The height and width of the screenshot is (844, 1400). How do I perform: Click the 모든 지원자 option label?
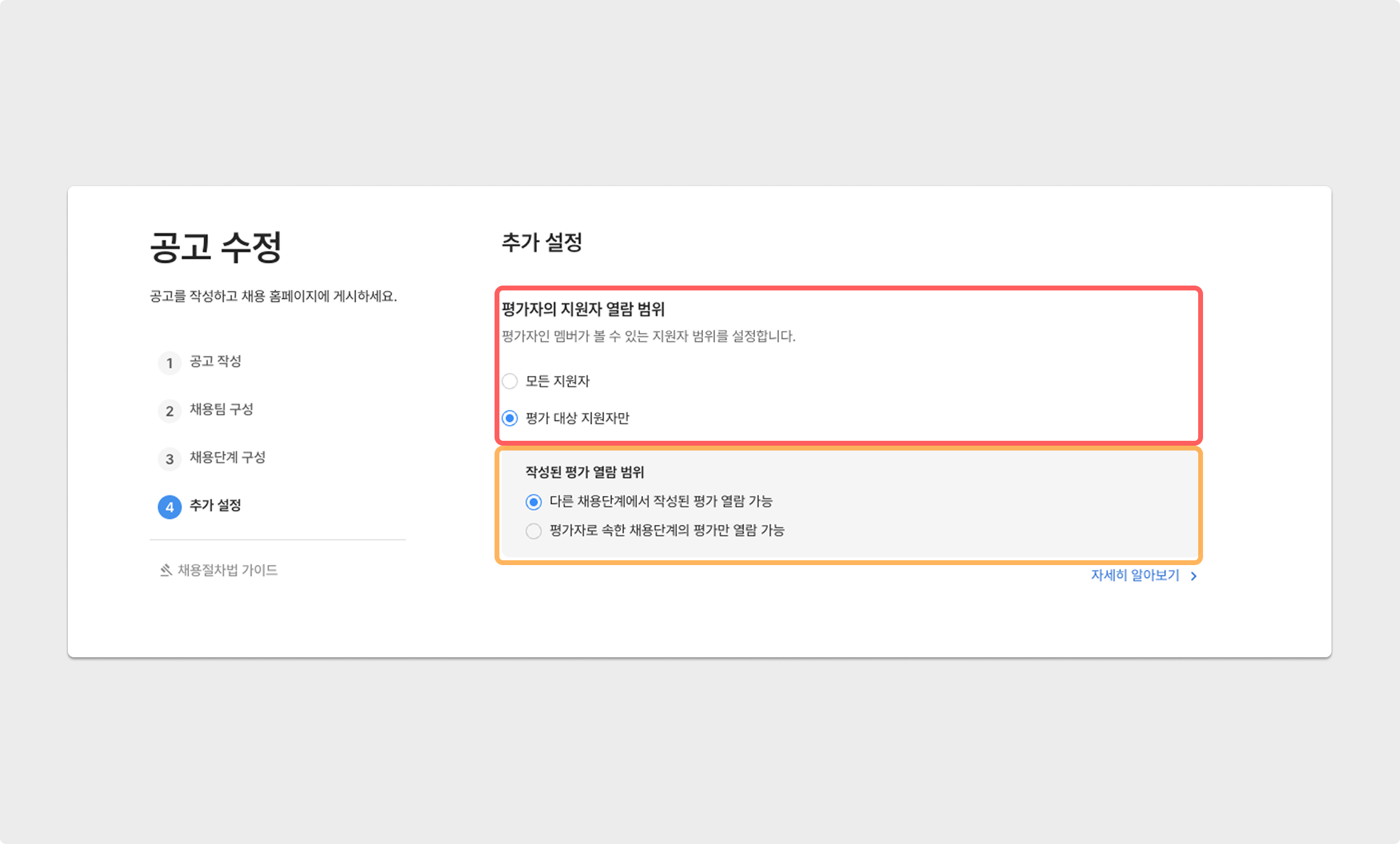pos(557,381)
